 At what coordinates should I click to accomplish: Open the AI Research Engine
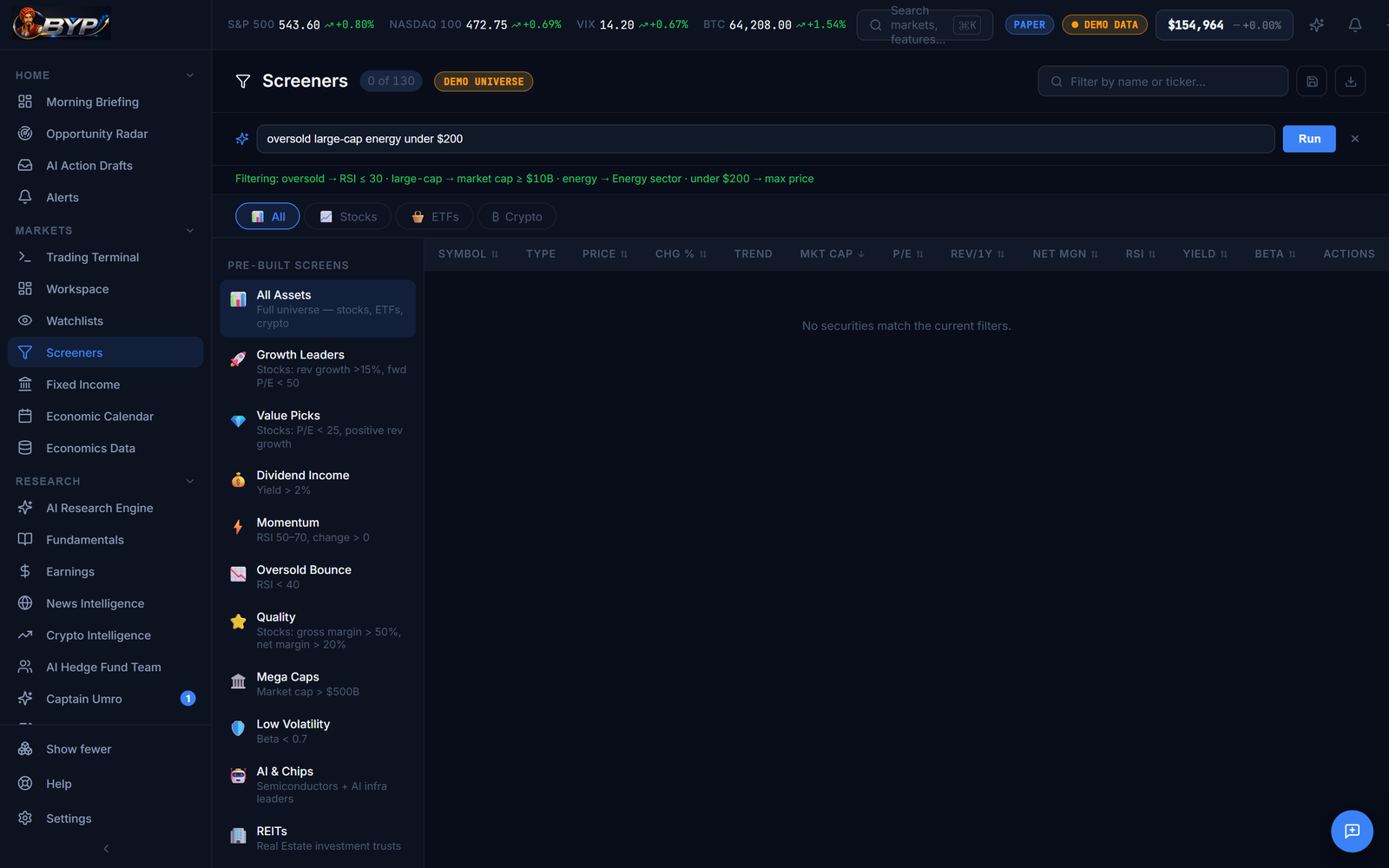pyautogui.click(x=105, y=508)
